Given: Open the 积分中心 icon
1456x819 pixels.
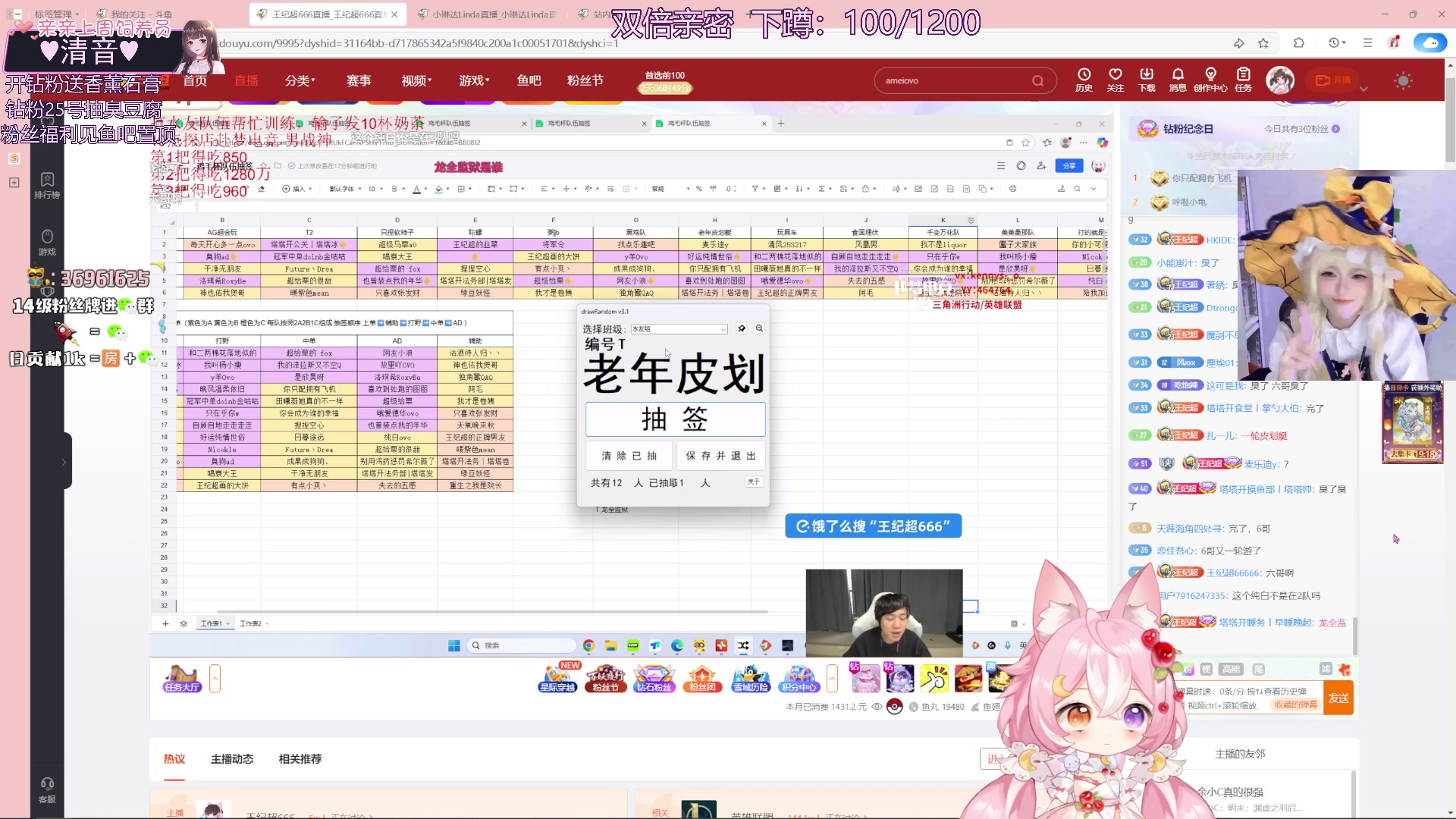Looking at the screenshot, I should click(799, 678).
